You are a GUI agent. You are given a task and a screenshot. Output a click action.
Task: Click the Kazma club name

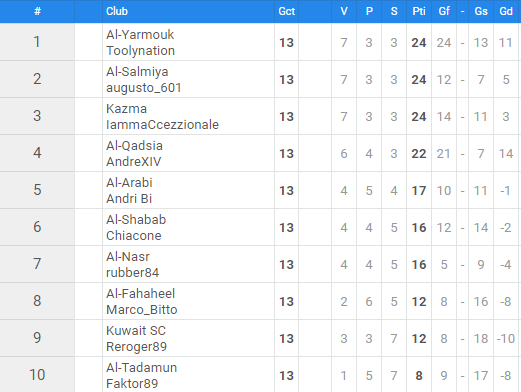pyautogui.click(x=126, y=109)
